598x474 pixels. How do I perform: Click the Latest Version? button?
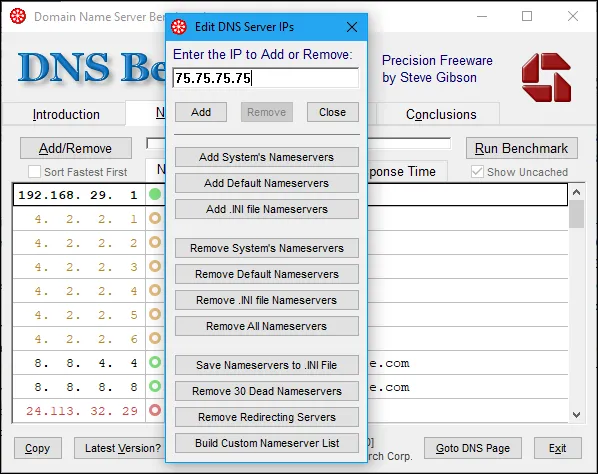tap(120, 448)
